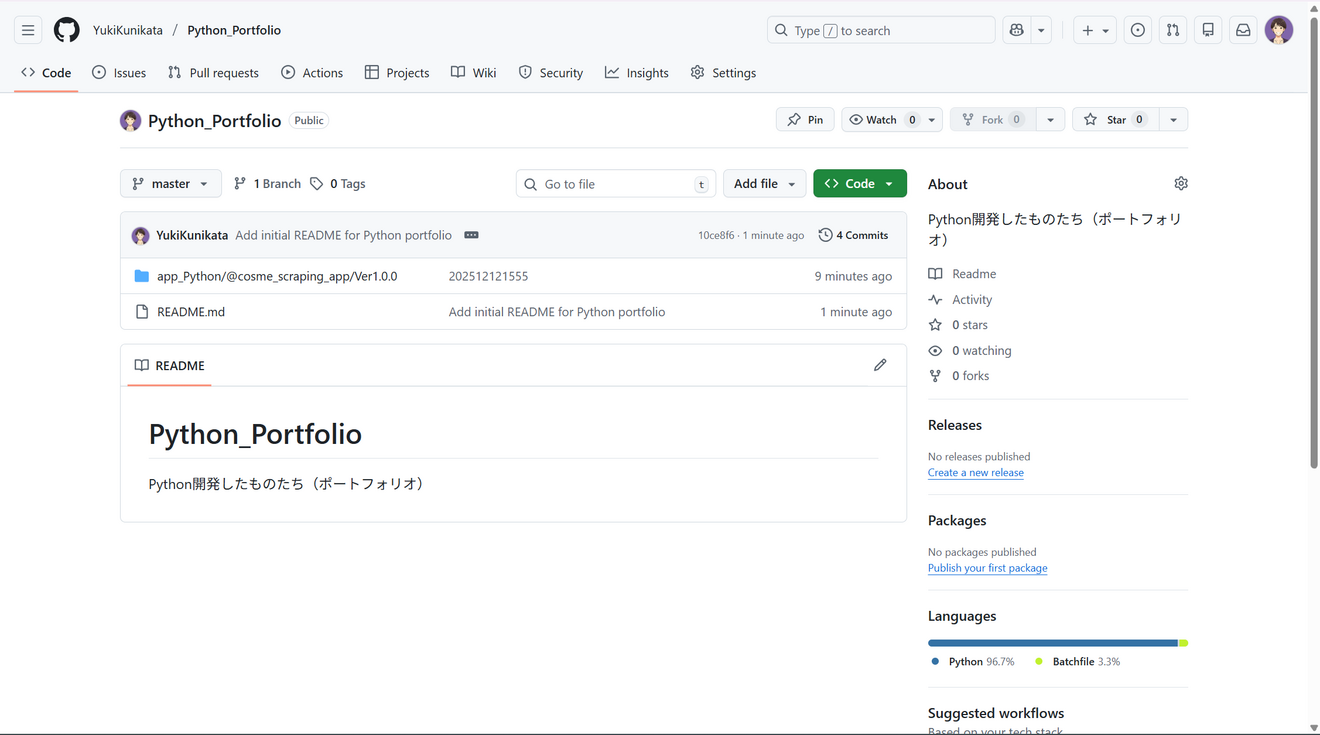
Task: Open commit message 202512121555
Action: (x=488, y=276)
